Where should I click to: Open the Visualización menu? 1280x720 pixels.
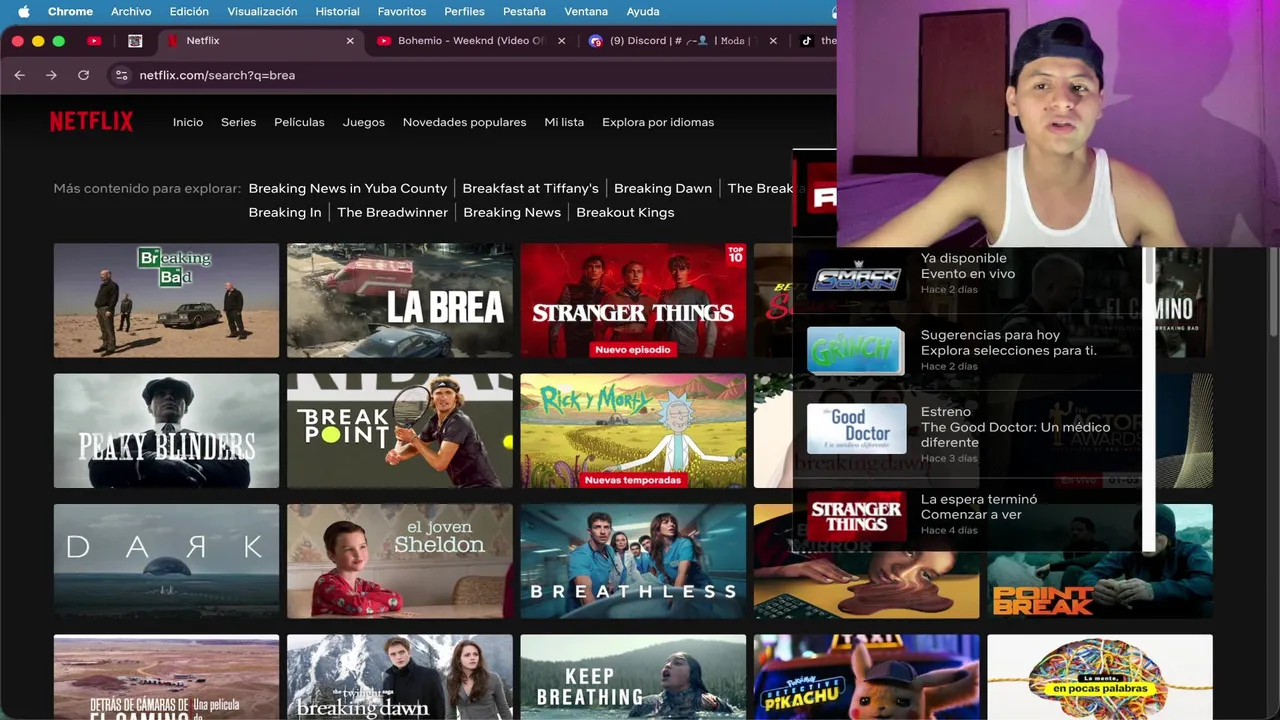262,12
